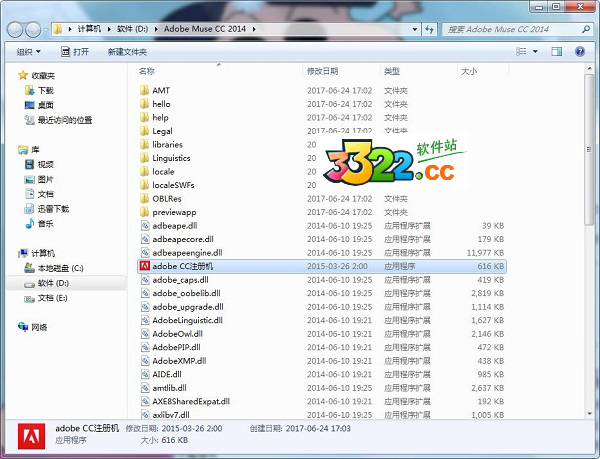Click the adbeapeengine.dll file icon

[145, 252]
